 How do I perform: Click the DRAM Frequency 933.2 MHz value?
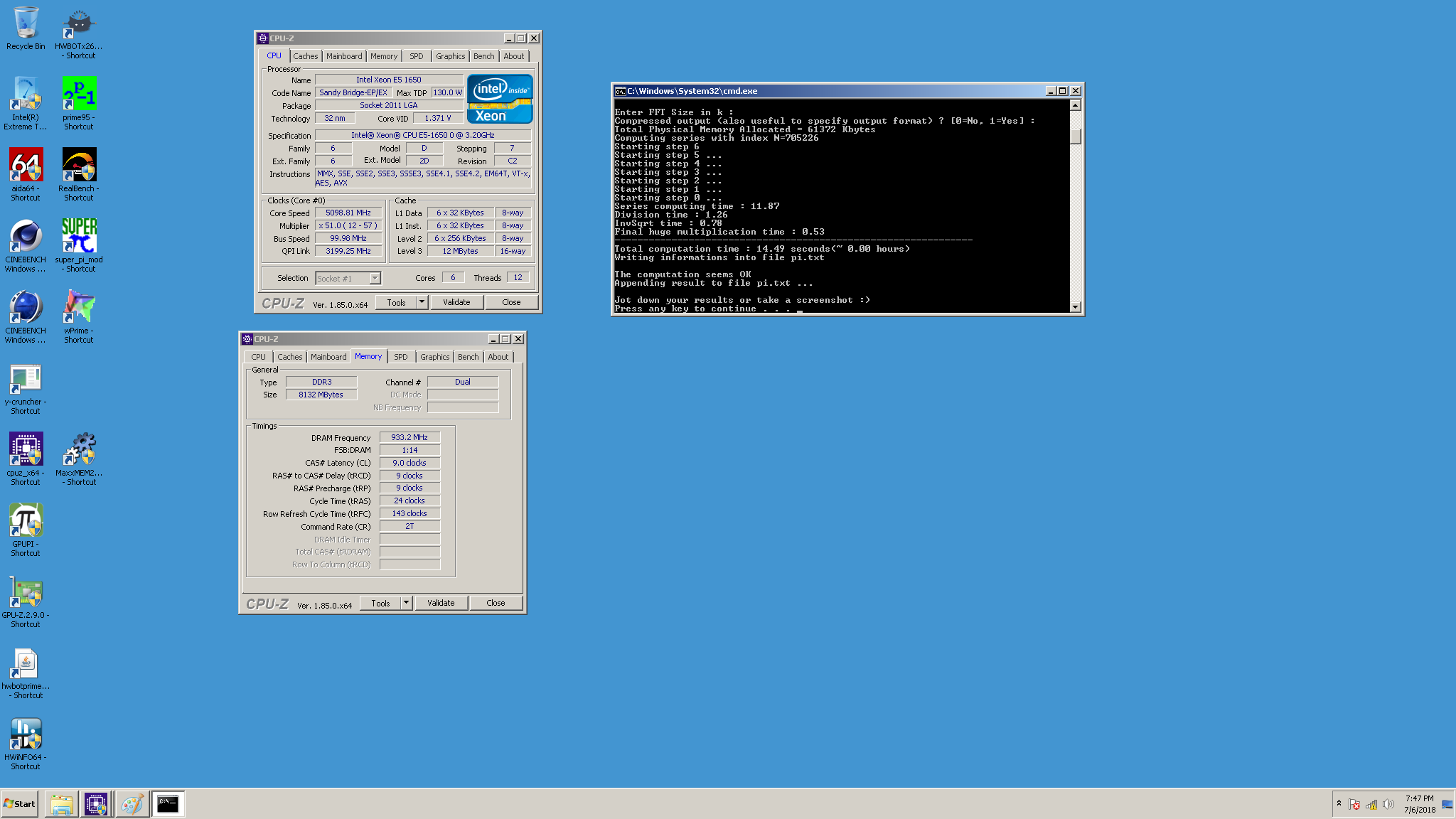click(x=409, y=437)
